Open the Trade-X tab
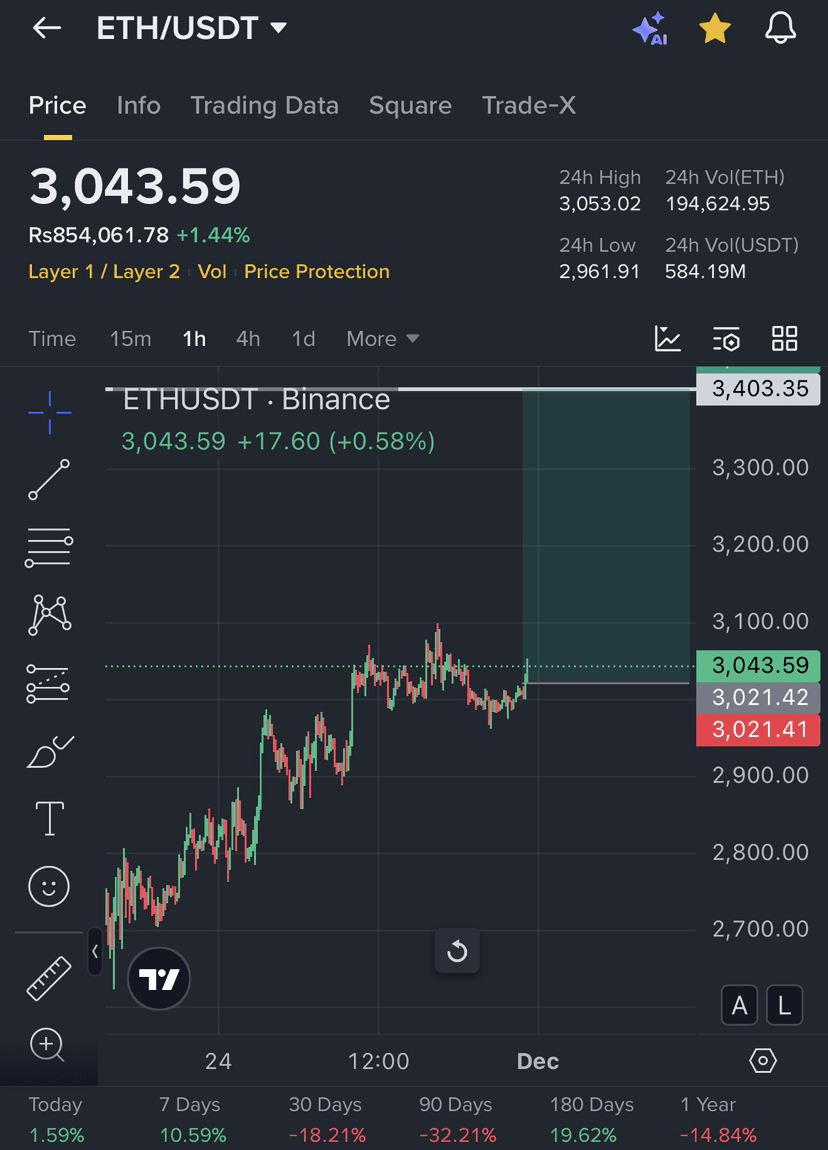 pyautogui.click(x=529, y=106)
